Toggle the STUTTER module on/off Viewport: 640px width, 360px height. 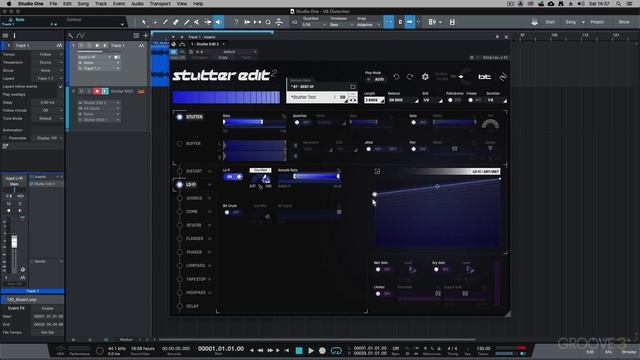point(180,117)
